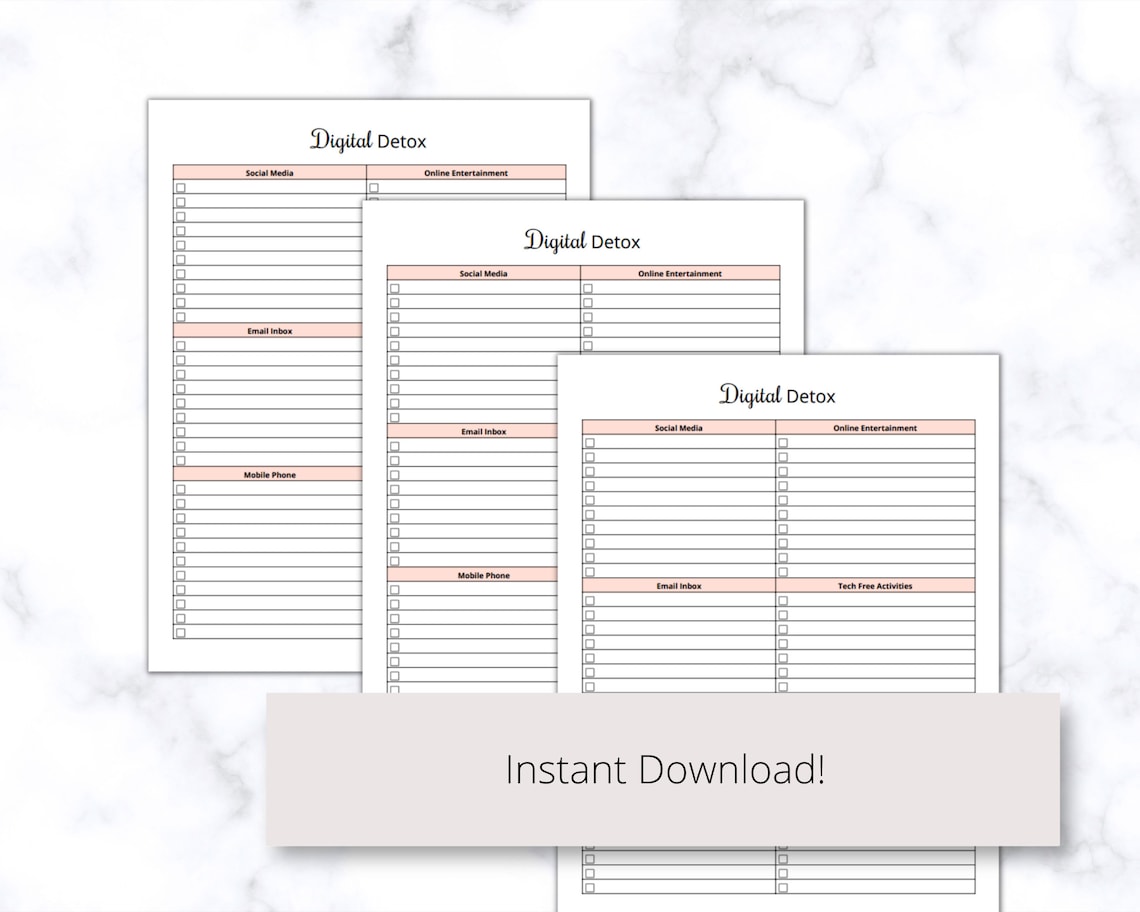Select the Online Entertainment header on front page

[x=878, y=428]
